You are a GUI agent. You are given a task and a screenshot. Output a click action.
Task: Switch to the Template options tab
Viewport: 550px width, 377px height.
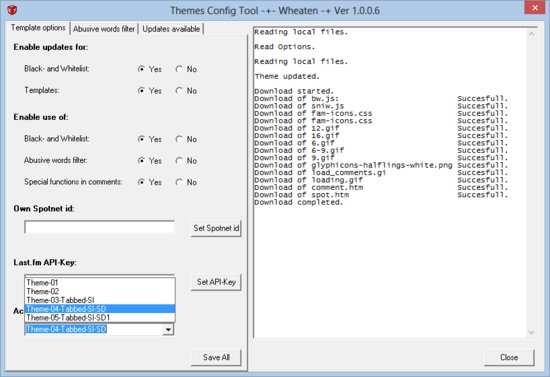[x=38, y=28]
